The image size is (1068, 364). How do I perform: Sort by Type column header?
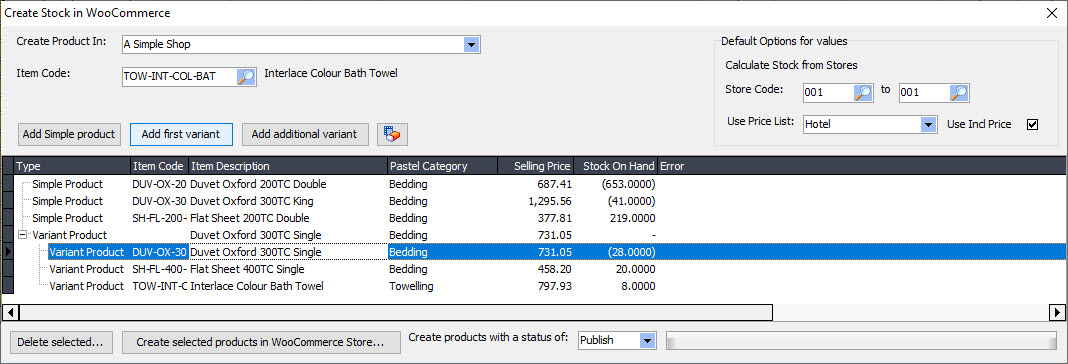pos(72,166)
